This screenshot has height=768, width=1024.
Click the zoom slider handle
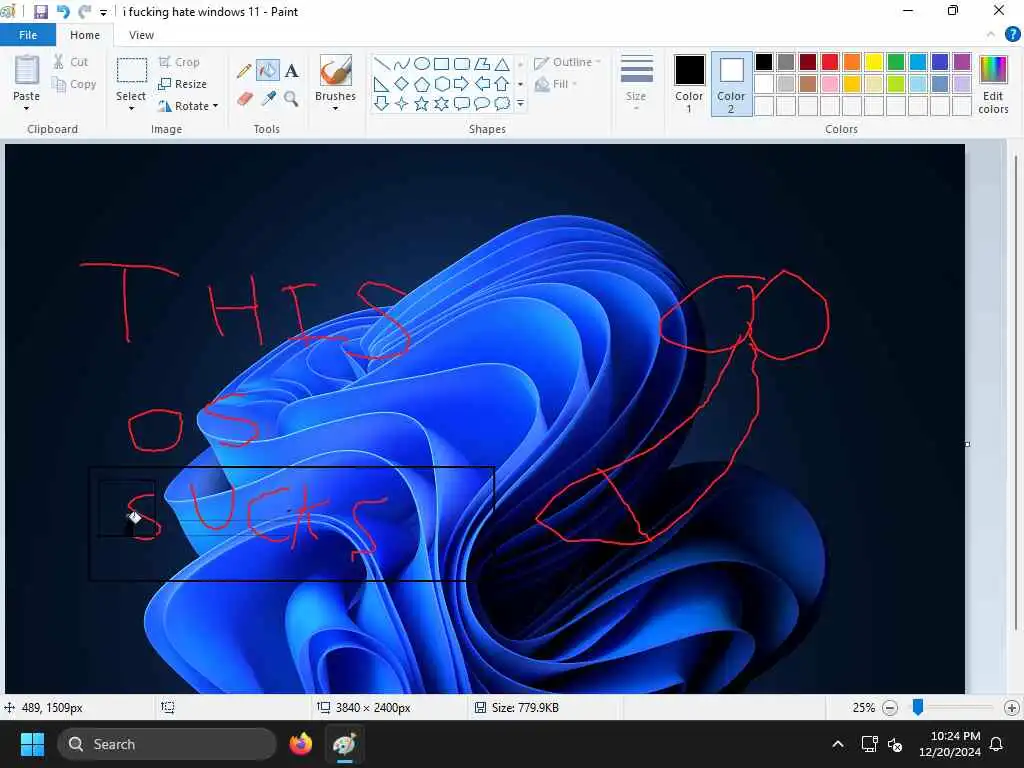click(918, 707)
